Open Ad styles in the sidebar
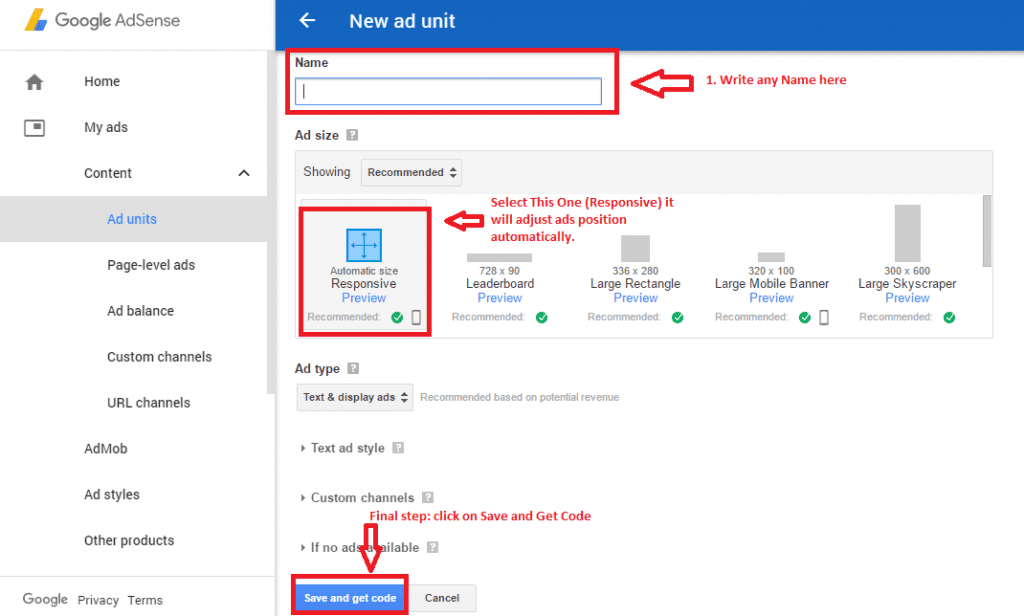Viewport: 1024px width, 616px height. (x=112, y=494)
